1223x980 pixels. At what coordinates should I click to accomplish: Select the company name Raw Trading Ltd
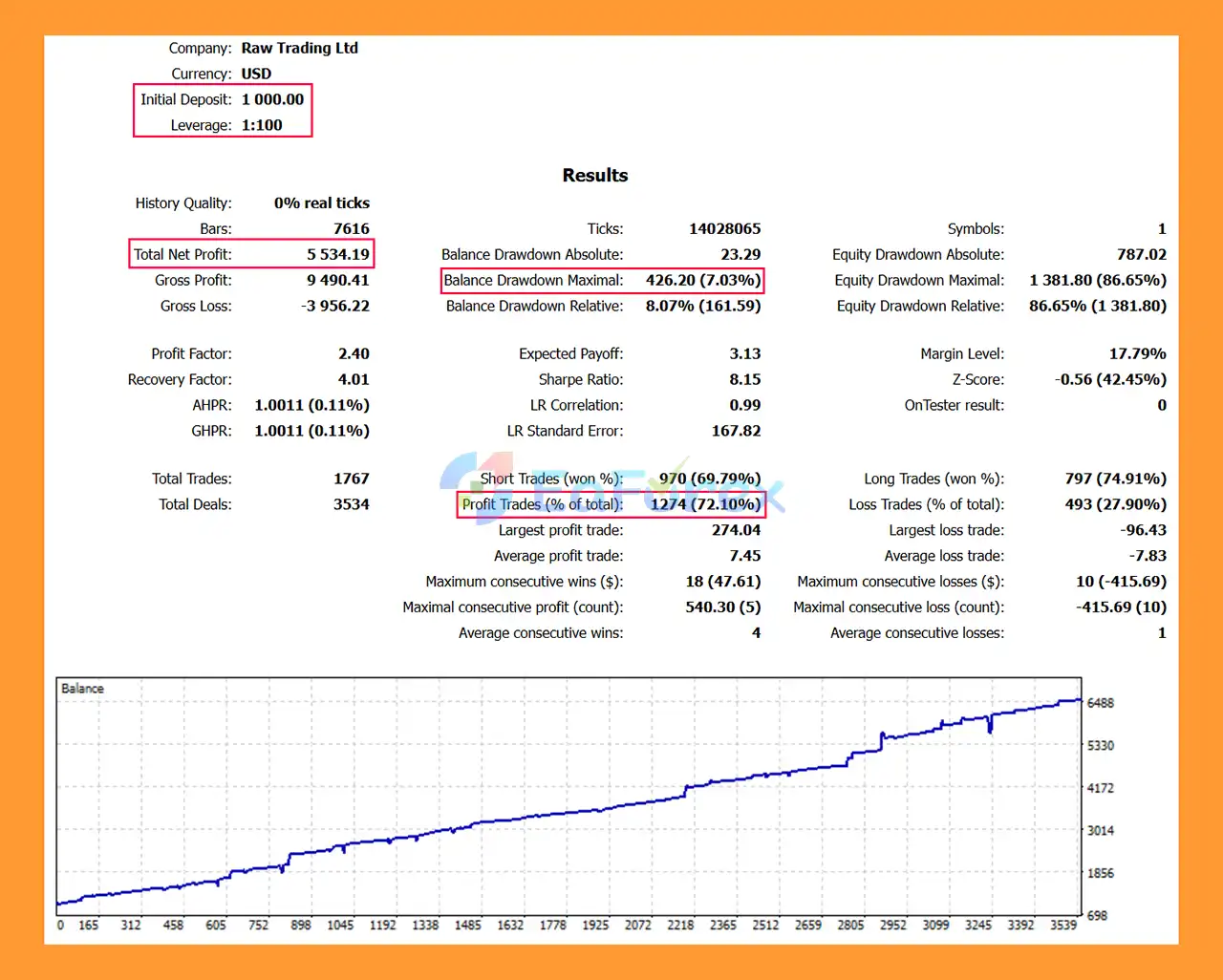click(x=299, y=48)
